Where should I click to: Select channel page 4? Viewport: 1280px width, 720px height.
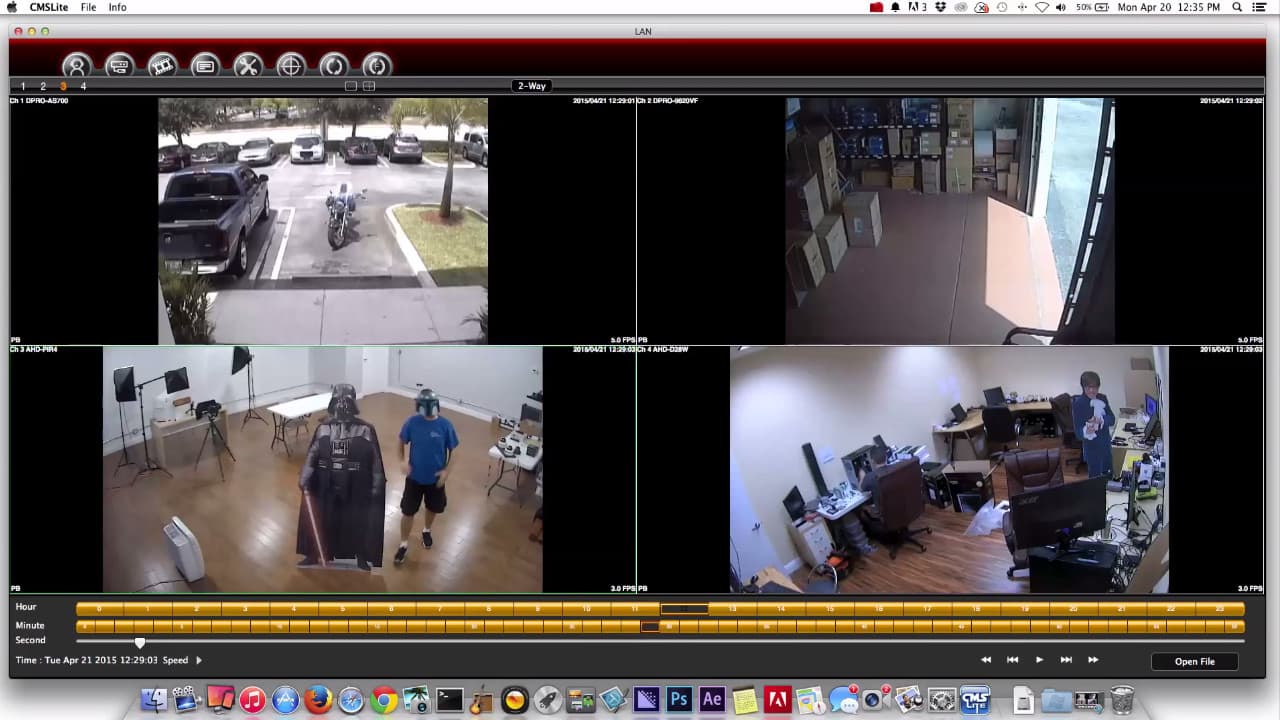click(x=83, y=87)
